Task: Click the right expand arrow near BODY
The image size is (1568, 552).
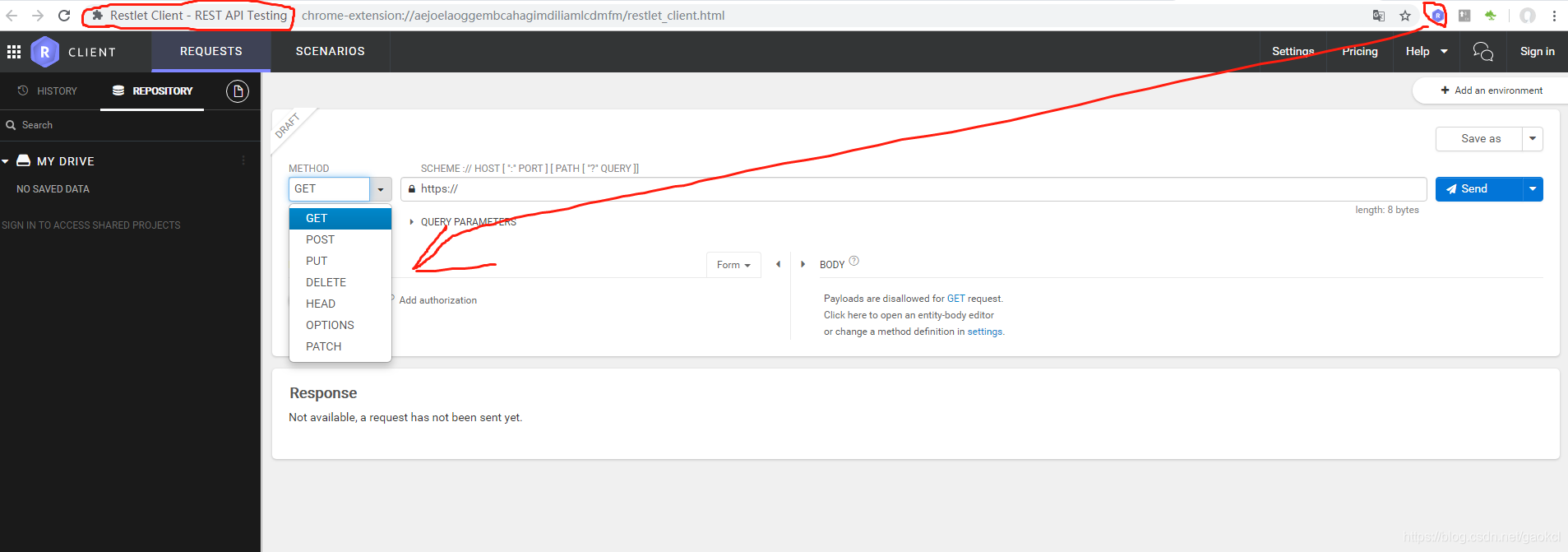Action: pos(803,264)
